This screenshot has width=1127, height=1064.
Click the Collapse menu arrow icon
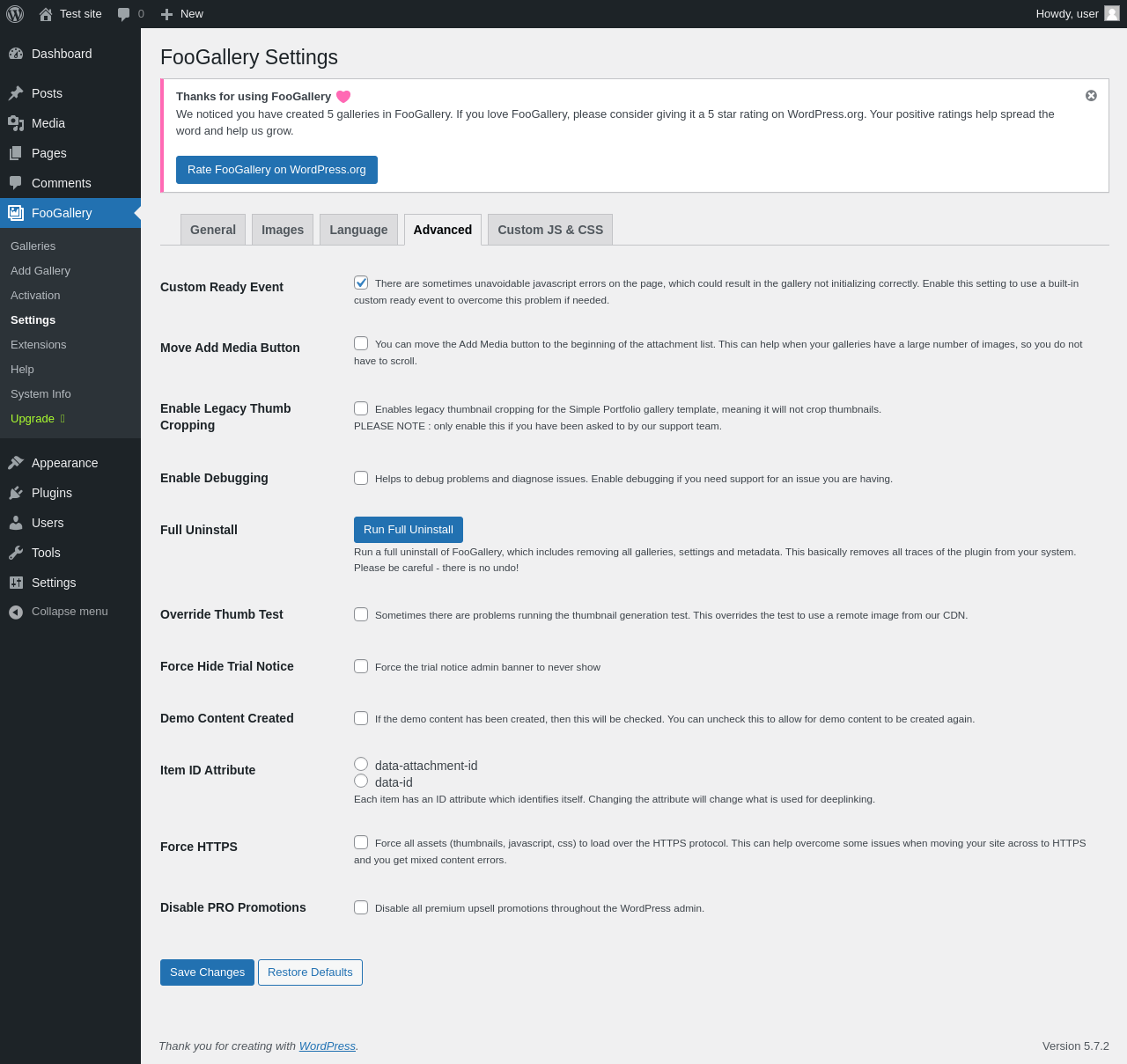coord(16,612)
